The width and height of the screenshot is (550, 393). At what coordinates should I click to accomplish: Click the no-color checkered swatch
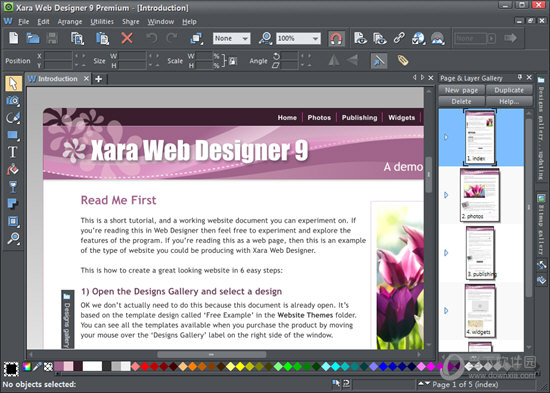(48, 367)
